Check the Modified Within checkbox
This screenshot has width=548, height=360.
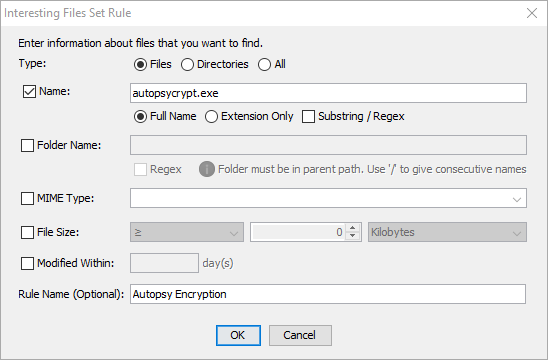point(27,263)
